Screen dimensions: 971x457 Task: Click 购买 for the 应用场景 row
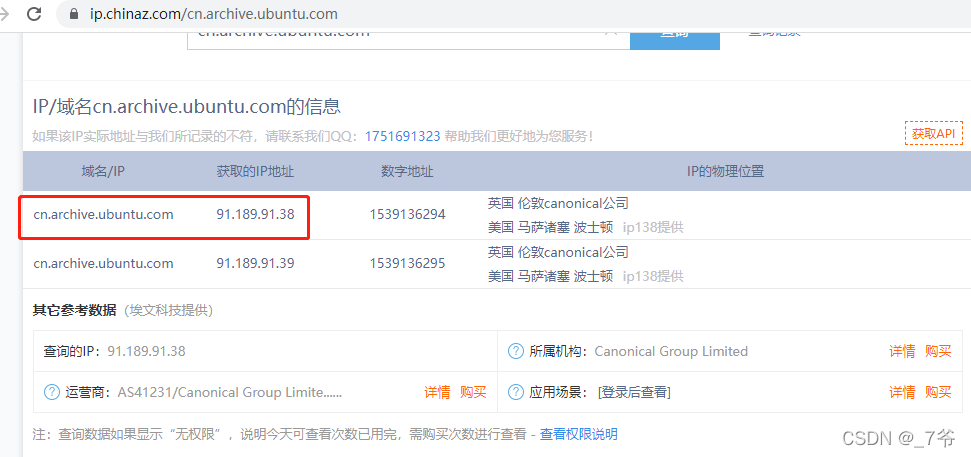938,392
